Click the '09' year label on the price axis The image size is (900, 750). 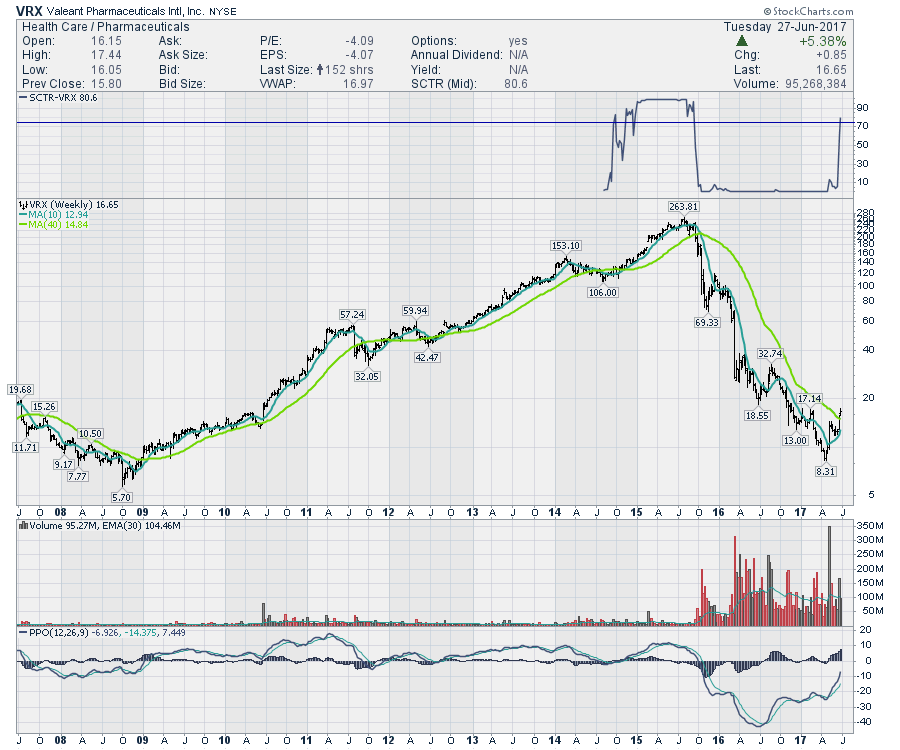coord(142,512)
